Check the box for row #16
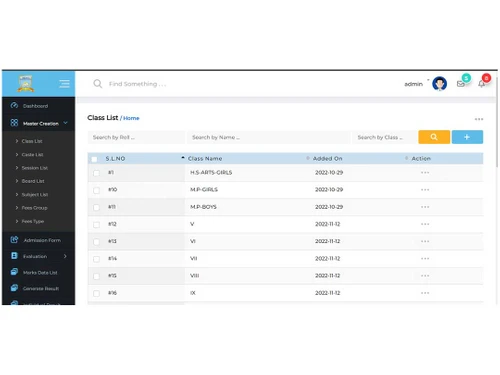 point(96,293)
